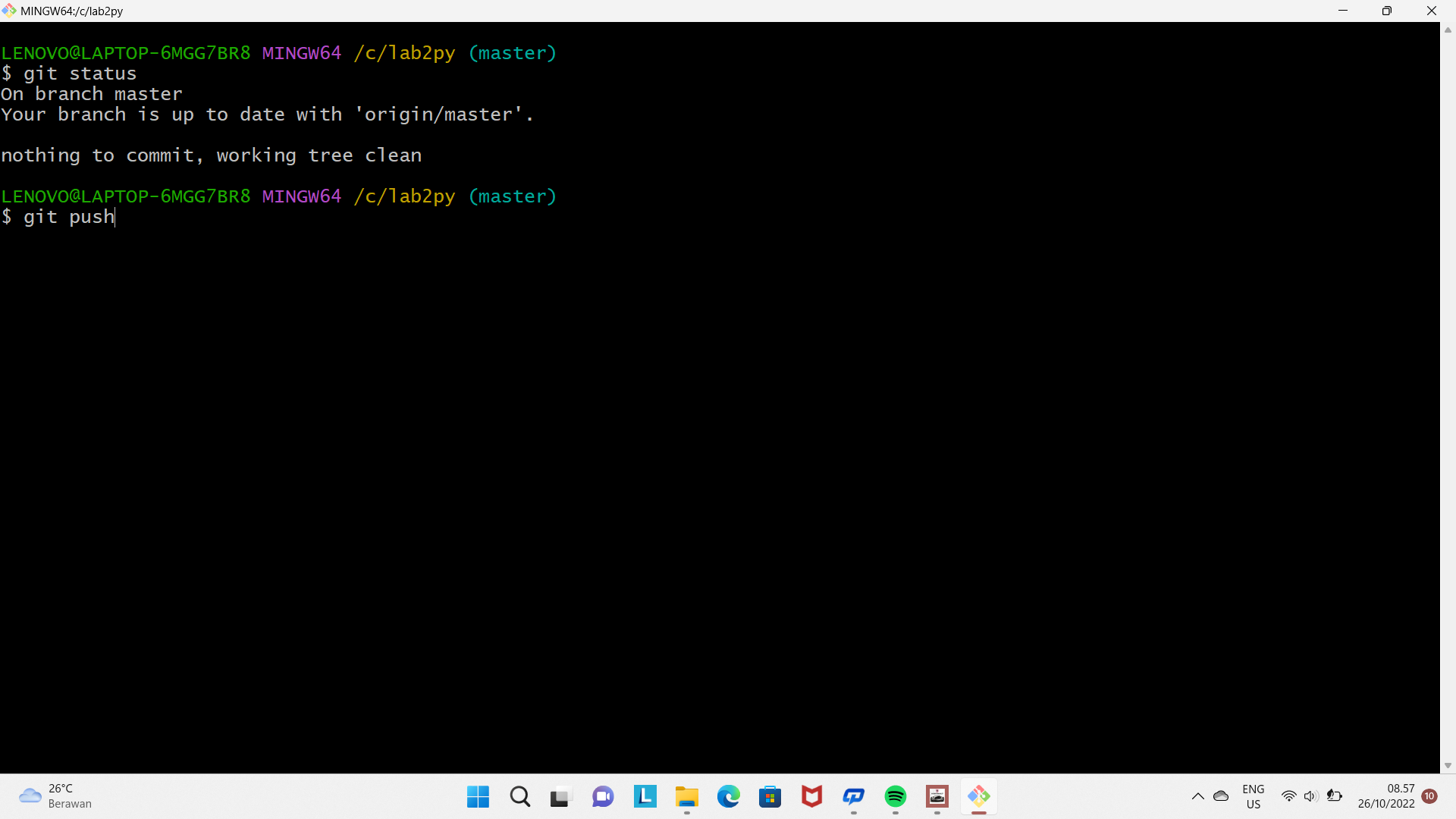The height and width of the screenshot is (819, 1456).
Task: Launch Spotify from the taskbar
Action: click(896, 796)
